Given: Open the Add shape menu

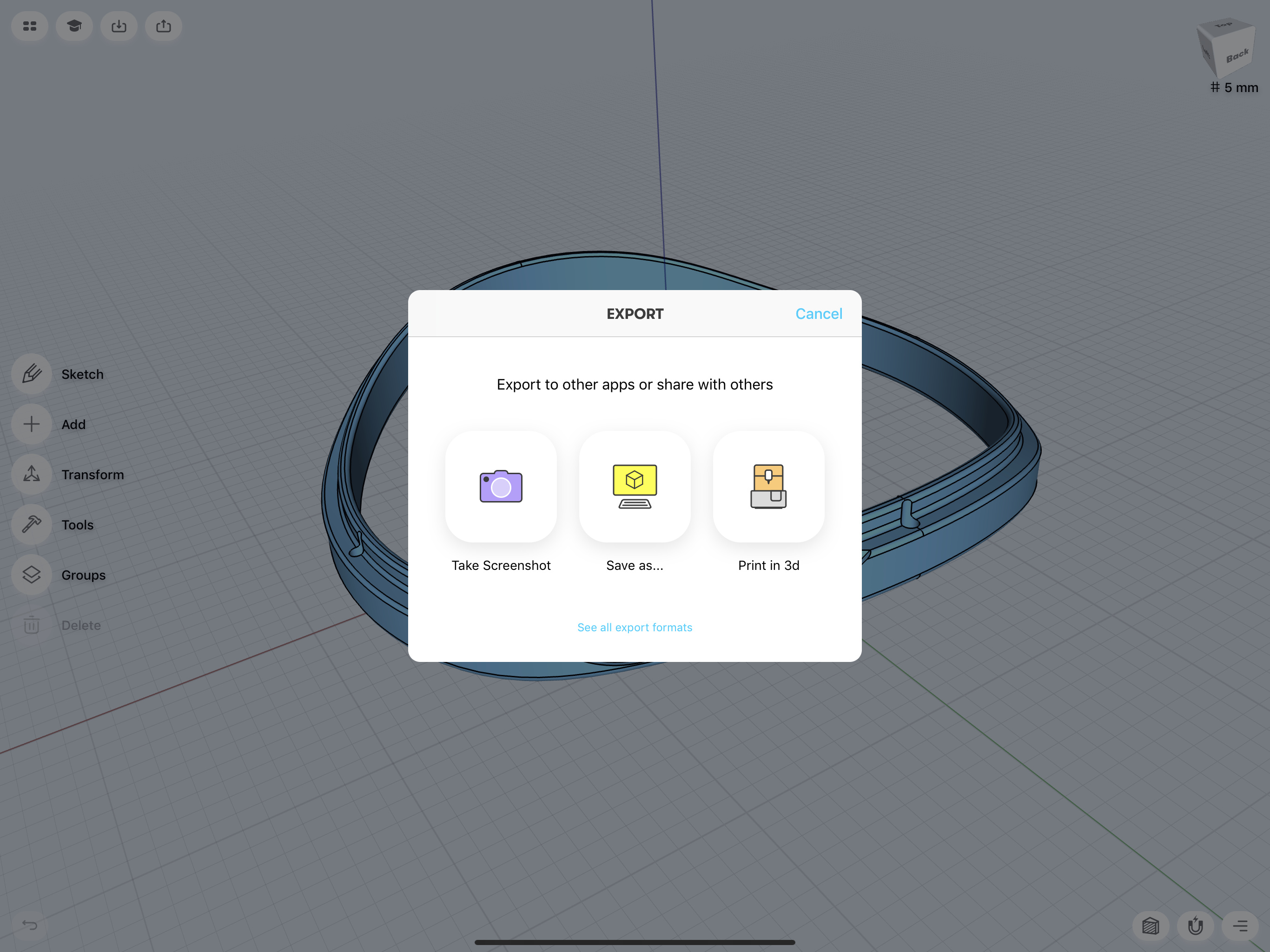Looking at the screenshot, I should click(x=32, y=424).
